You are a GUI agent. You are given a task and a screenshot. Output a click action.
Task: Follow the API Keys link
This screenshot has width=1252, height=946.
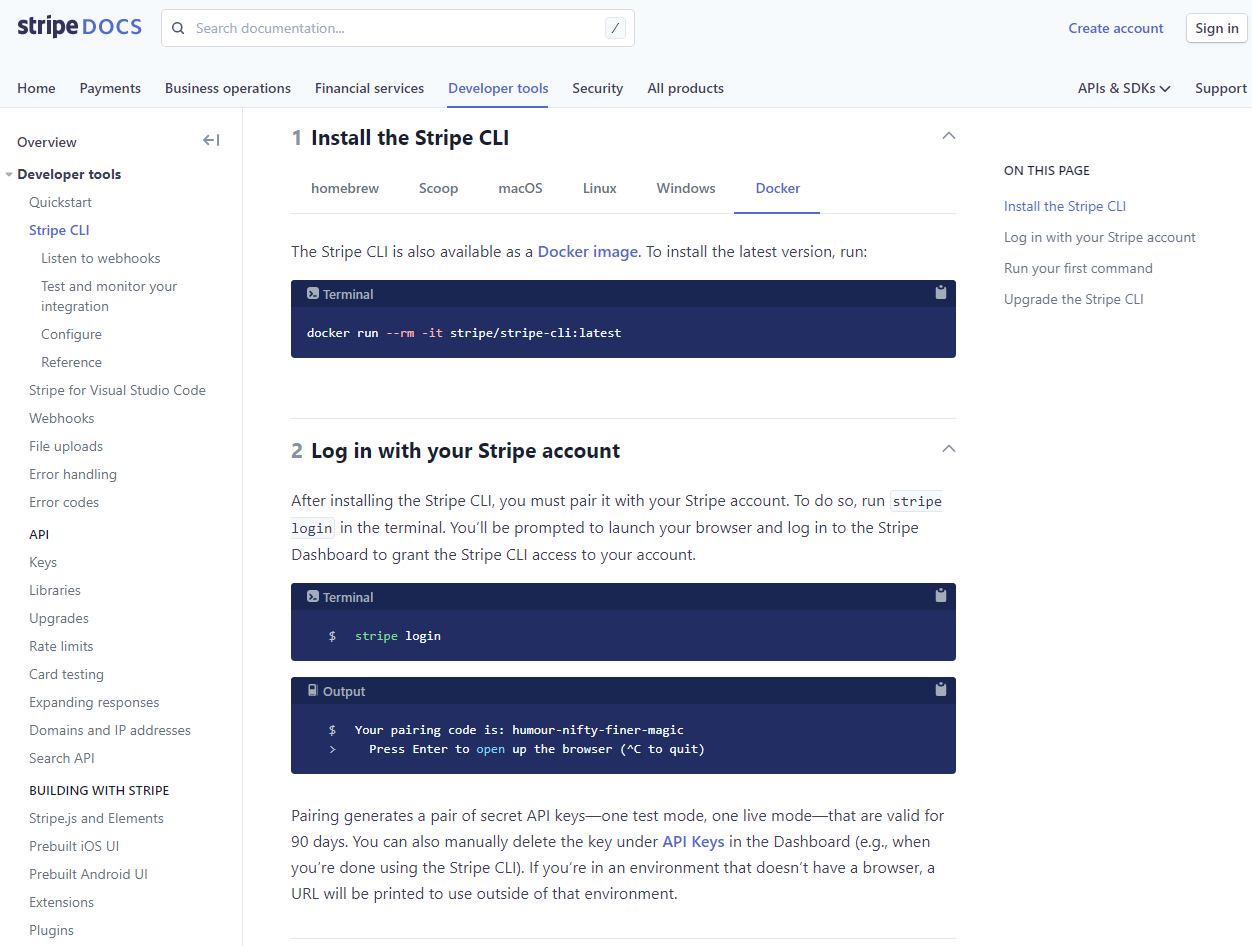coord(693,841)
